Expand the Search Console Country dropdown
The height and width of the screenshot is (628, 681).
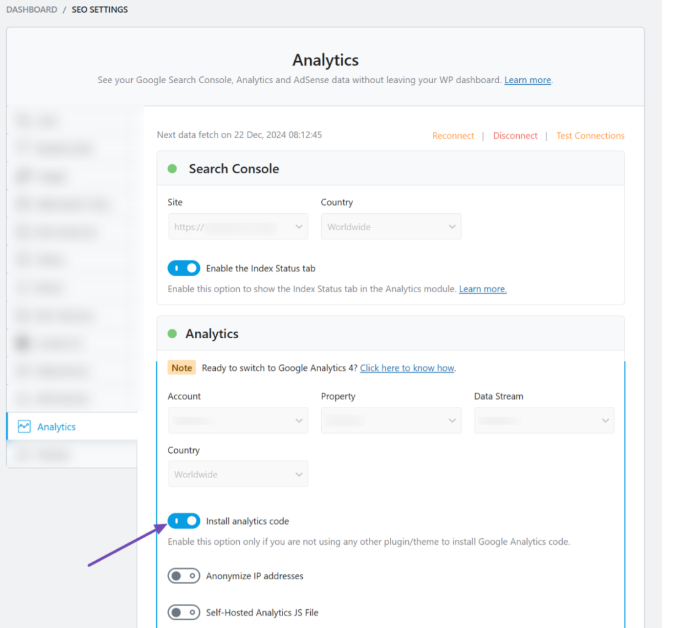tap(391, 227)
